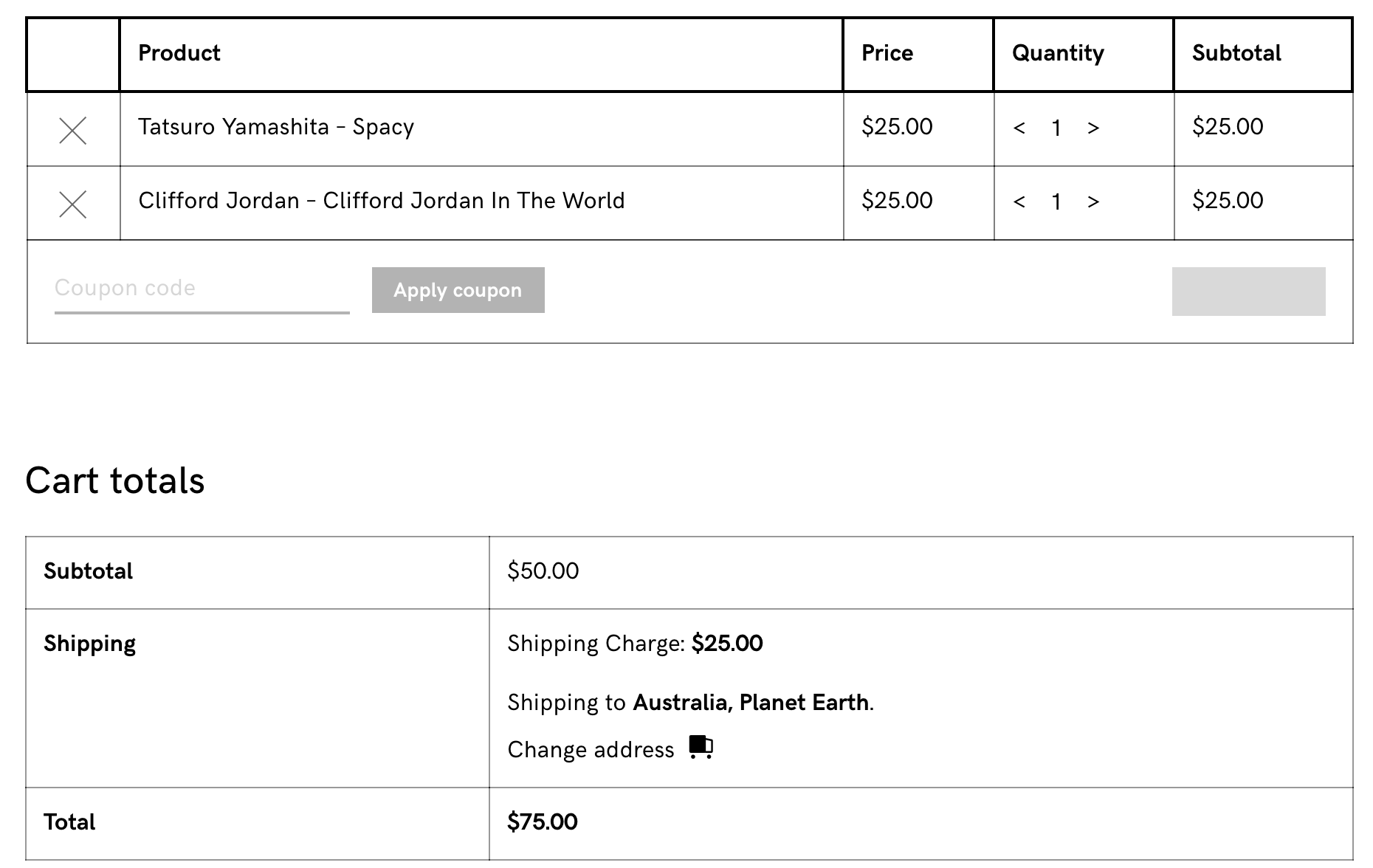
Task: Increase quantity of the Clifford Jordan album
Action: 1093,202
